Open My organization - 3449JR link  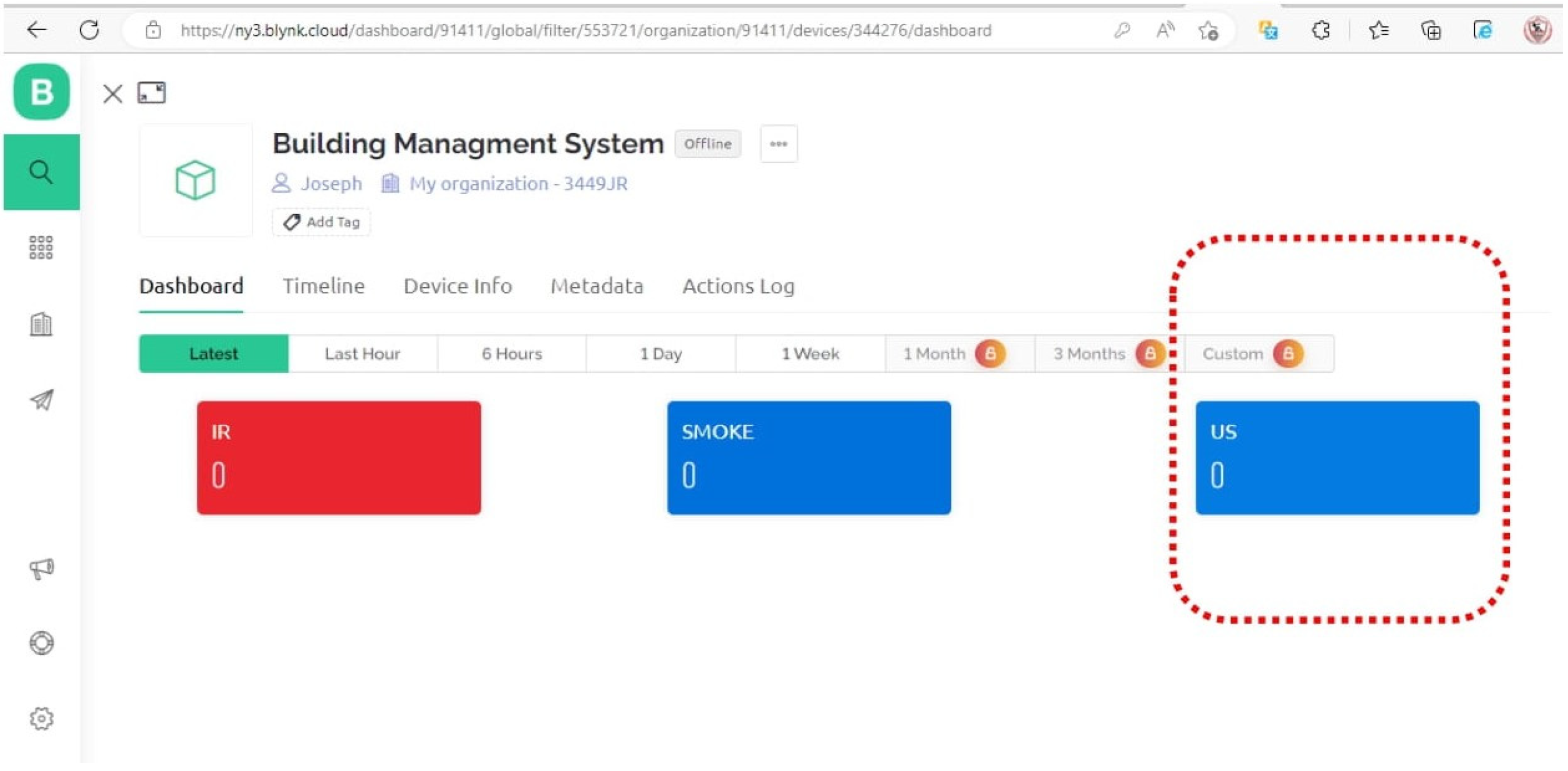pyautogui.click(x=517, y=184)
